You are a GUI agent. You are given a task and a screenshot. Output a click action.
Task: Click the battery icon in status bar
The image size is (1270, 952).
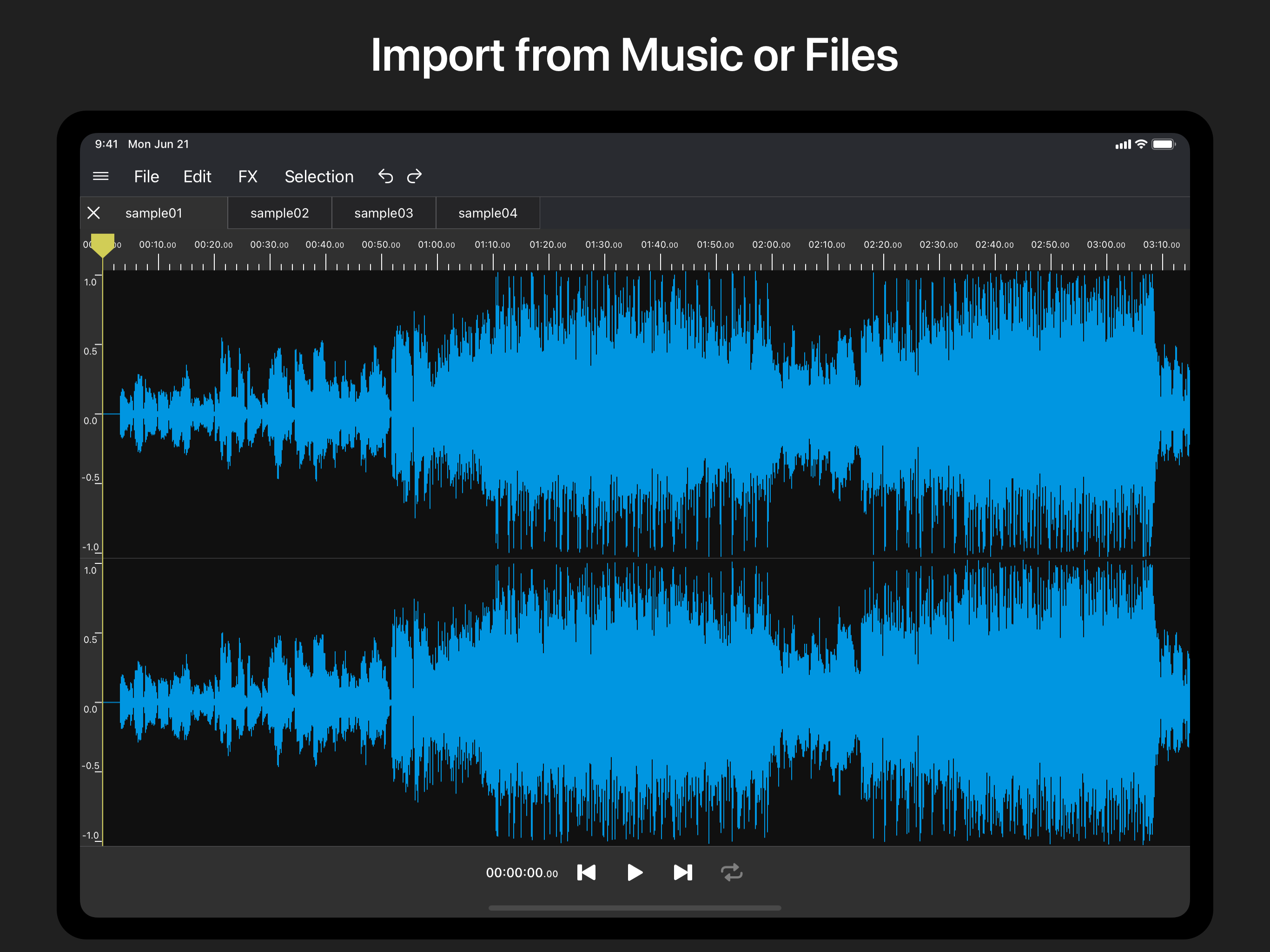coord(1163,144)
